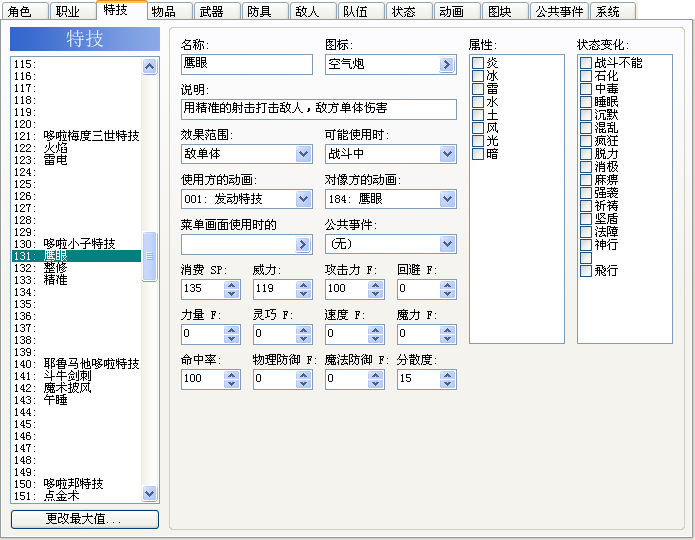Decrease 消费 SP value with down arrow

(231, 293)
